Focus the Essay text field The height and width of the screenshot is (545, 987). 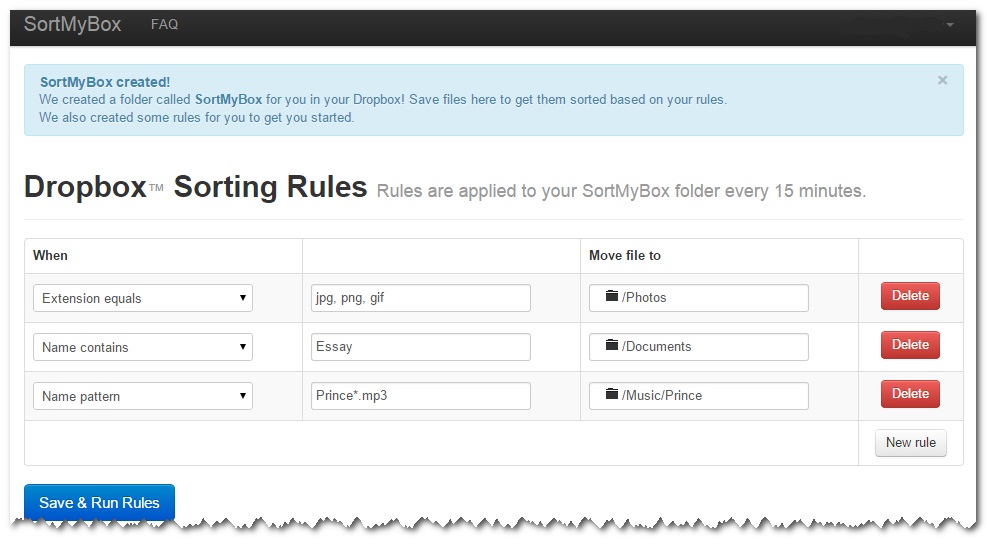coord(420,347)
